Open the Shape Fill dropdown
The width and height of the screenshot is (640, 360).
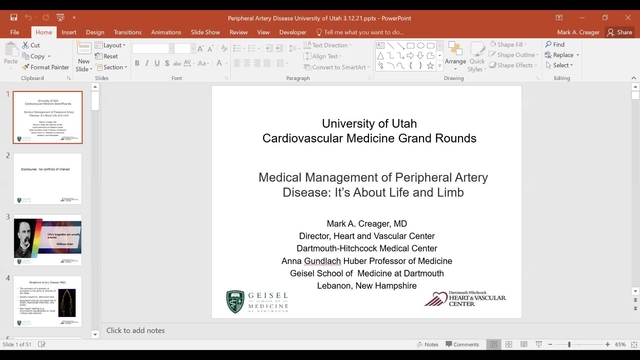[508, 44]
